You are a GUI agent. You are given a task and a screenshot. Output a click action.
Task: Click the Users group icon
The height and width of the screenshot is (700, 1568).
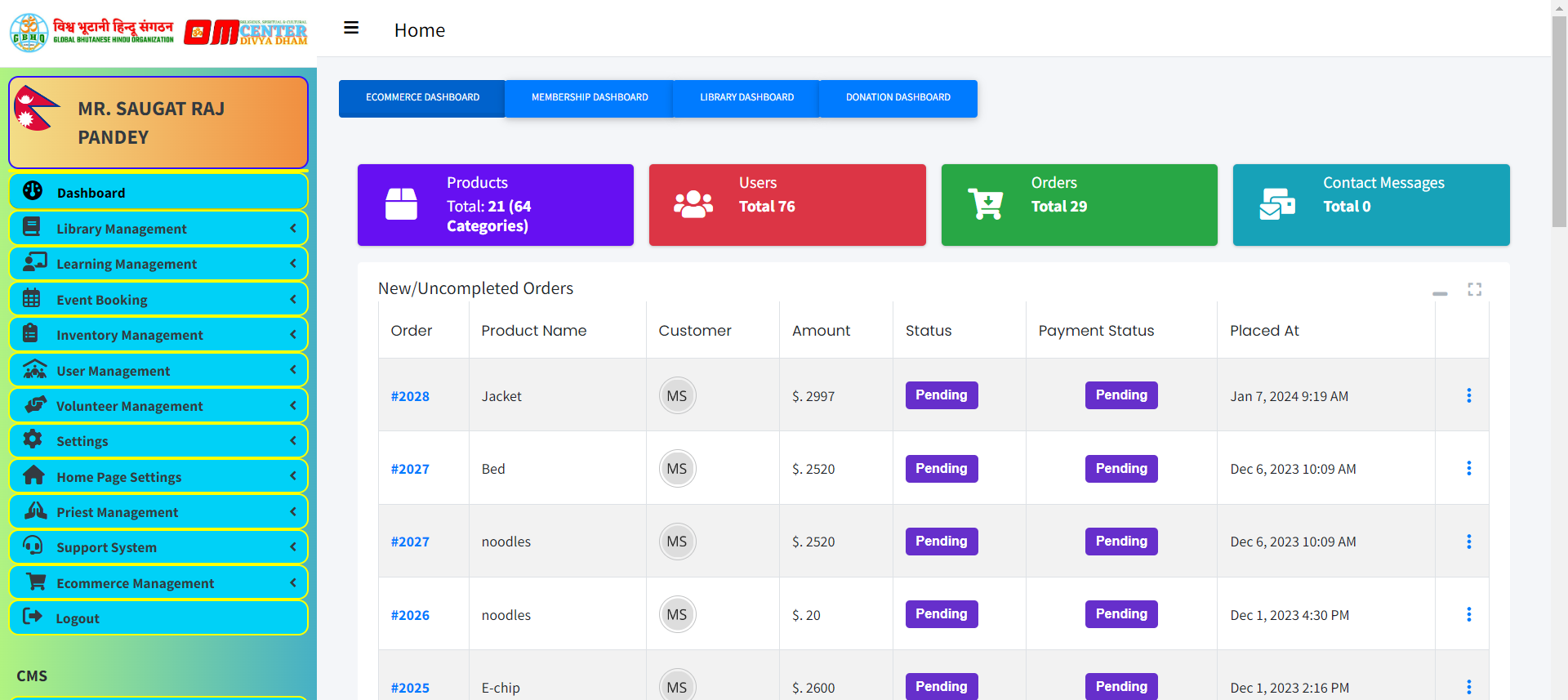point(693,204)
